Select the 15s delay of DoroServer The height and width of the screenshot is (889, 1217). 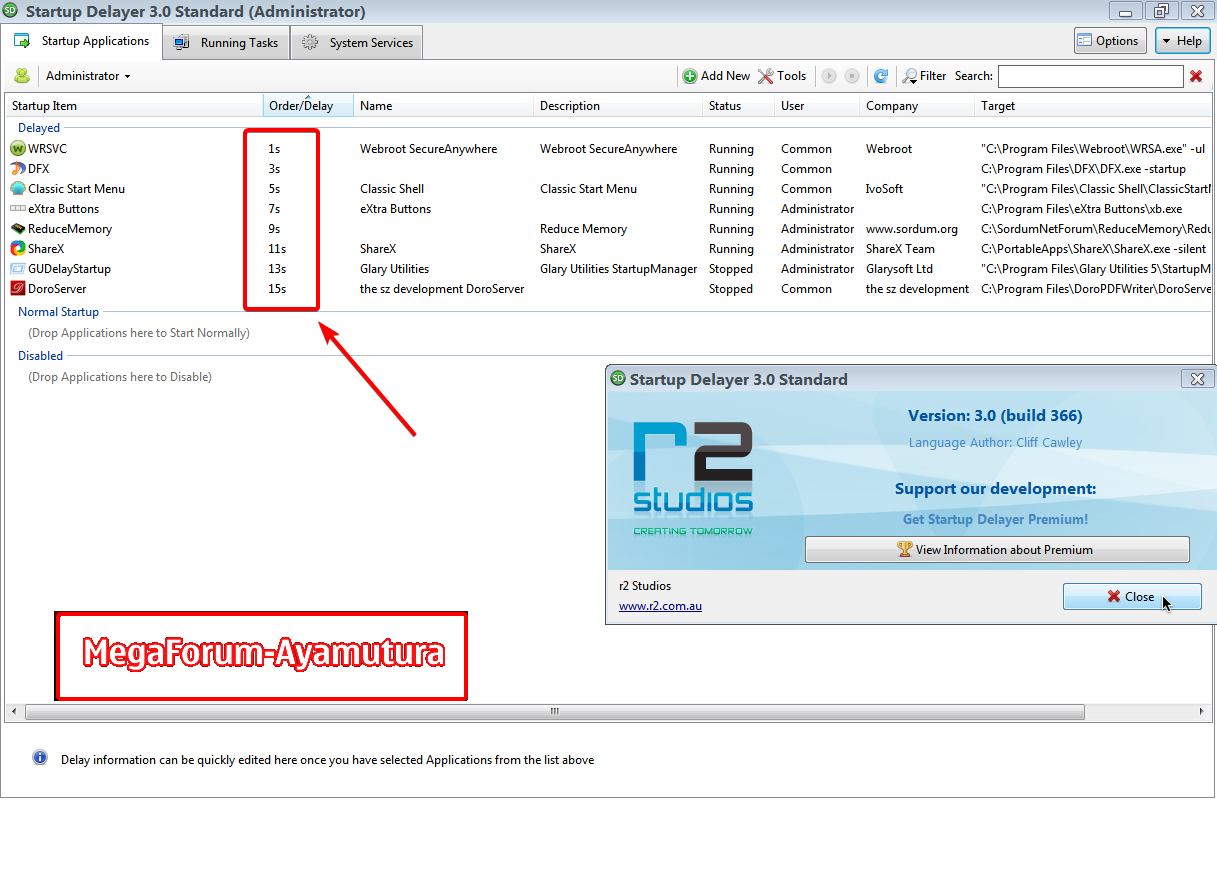click(277, 289)
